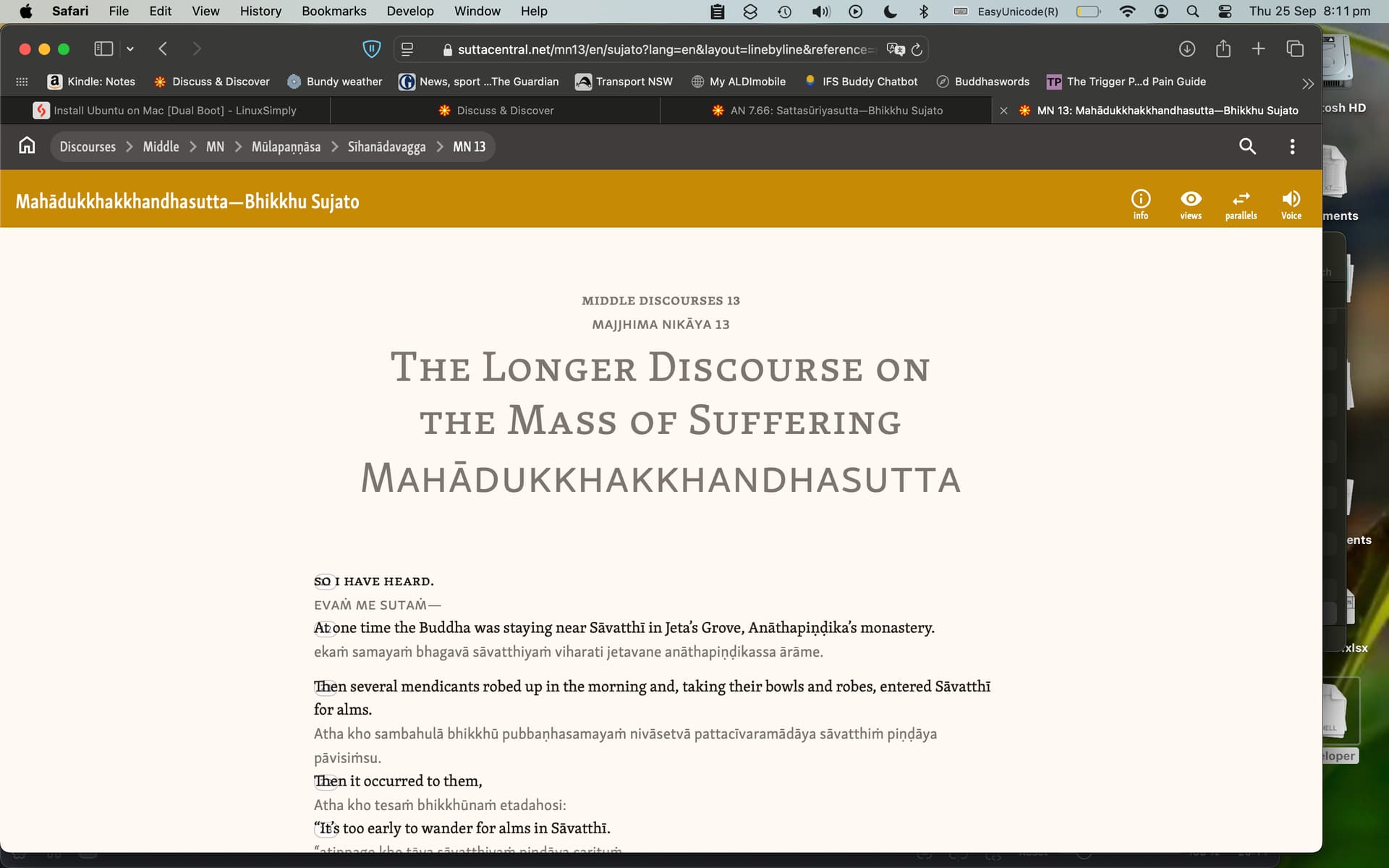Viewport: 1389px width, 868px height.
Task: Expand hidden bookmarks with double chevron
Action: click(1307, 82)
